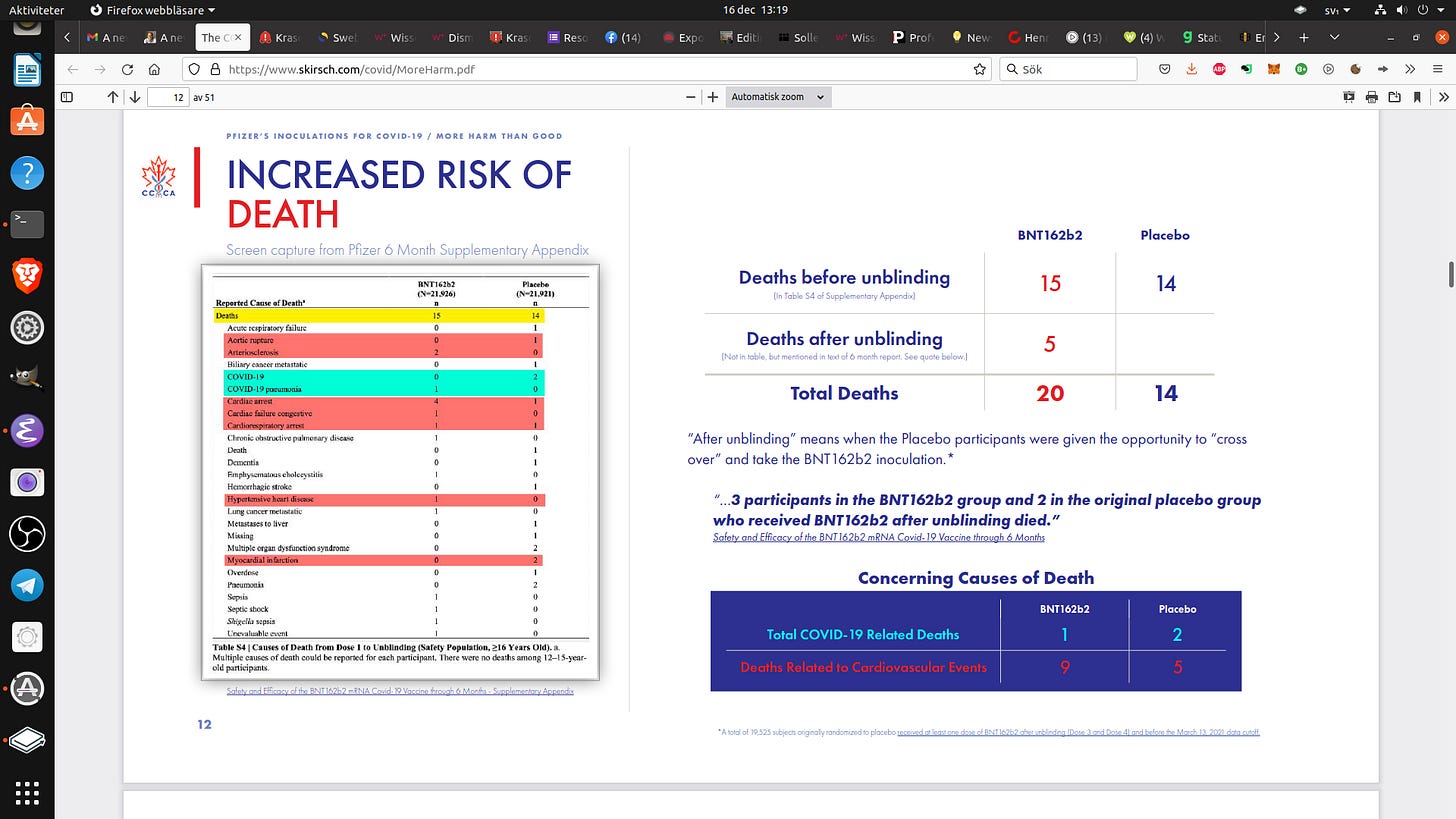
Task: Click the page number field showing 12
Action: [x=168, y=97]
